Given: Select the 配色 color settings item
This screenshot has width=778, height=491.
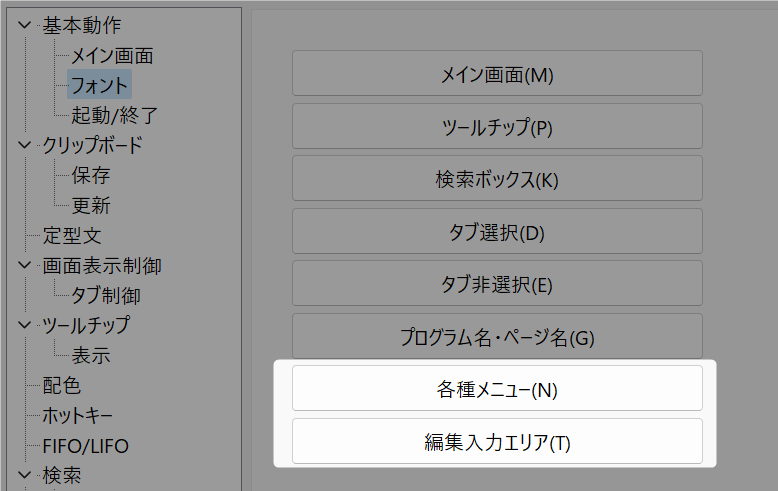Looking at the screenshot, I should (62, 386).
